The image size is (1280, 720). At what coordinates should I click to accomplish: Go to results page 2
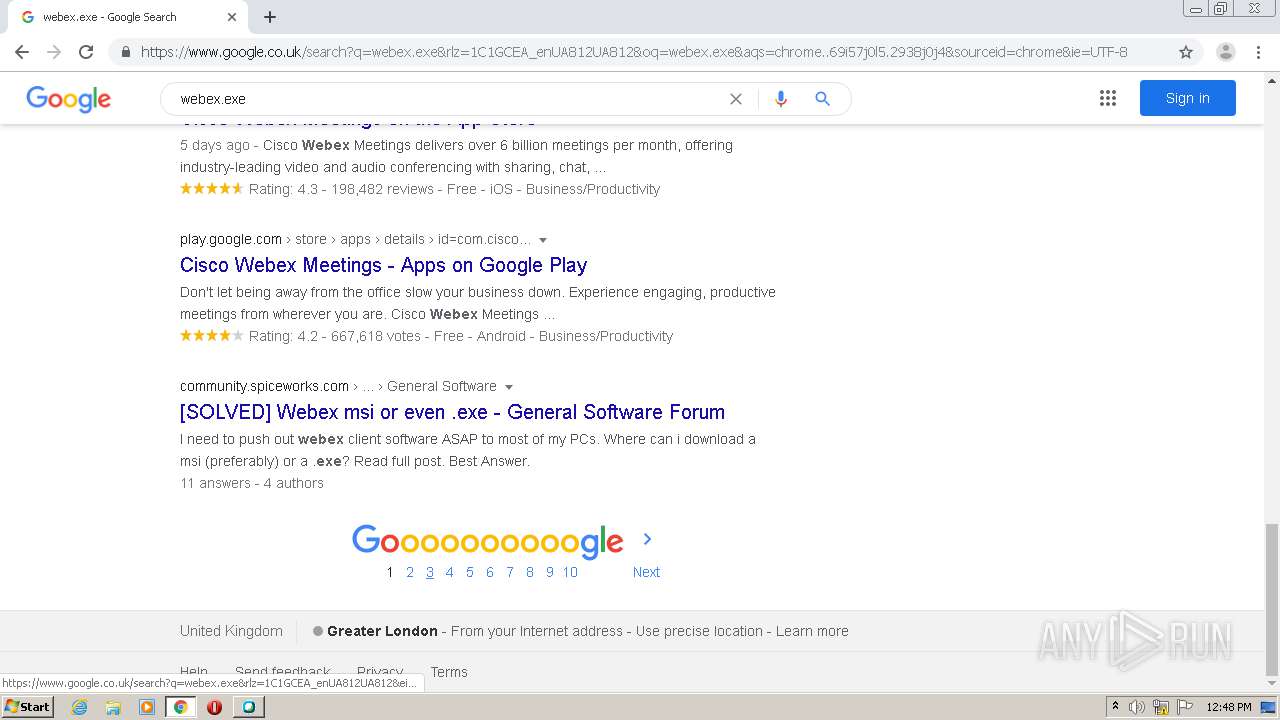410,572
